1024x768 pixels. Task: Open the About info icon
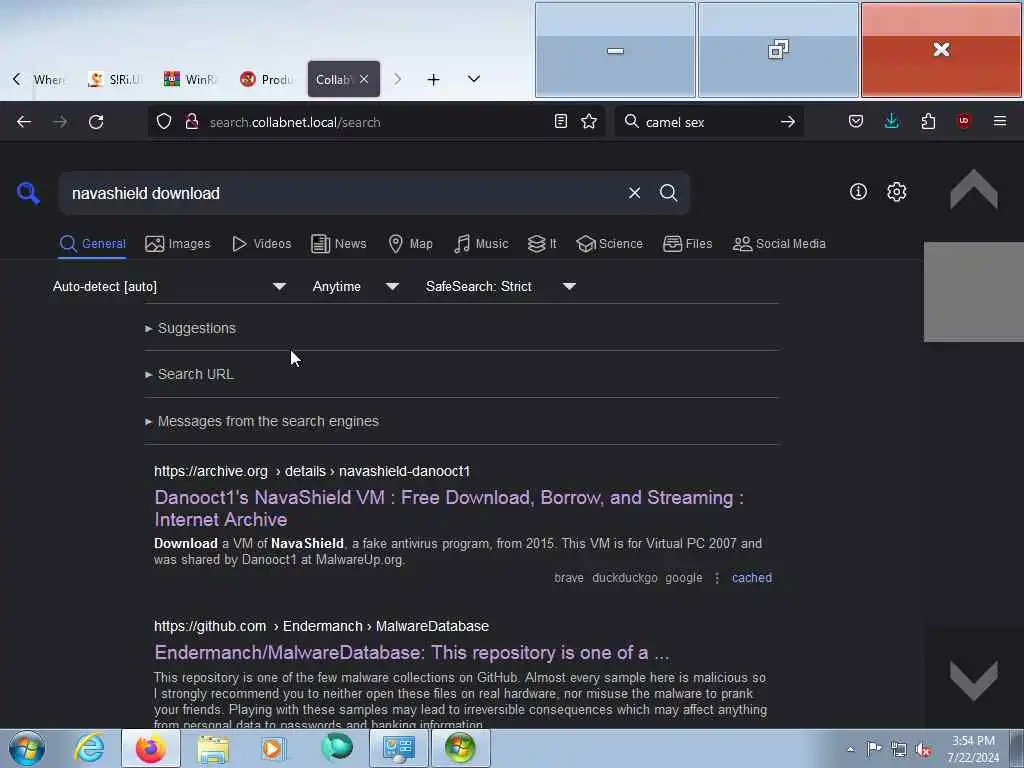tap(858, 191)
